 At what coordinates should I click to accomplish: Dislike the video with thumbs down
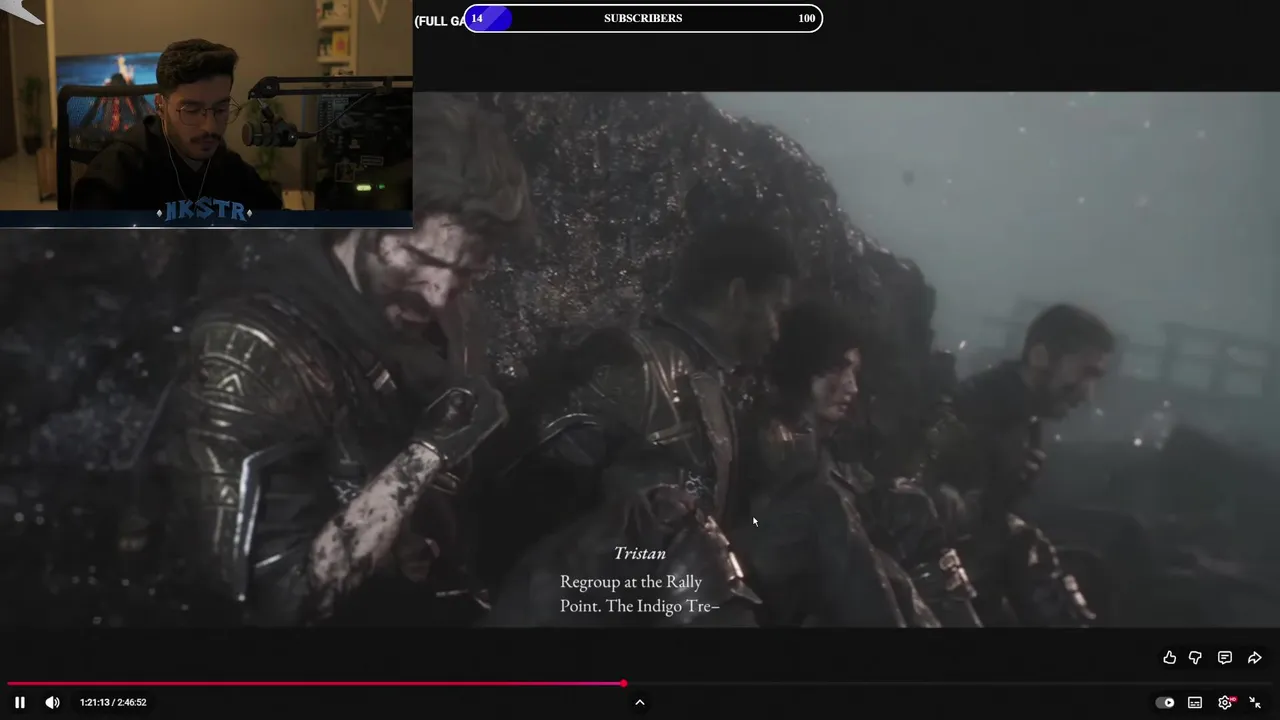point(1195,657)
